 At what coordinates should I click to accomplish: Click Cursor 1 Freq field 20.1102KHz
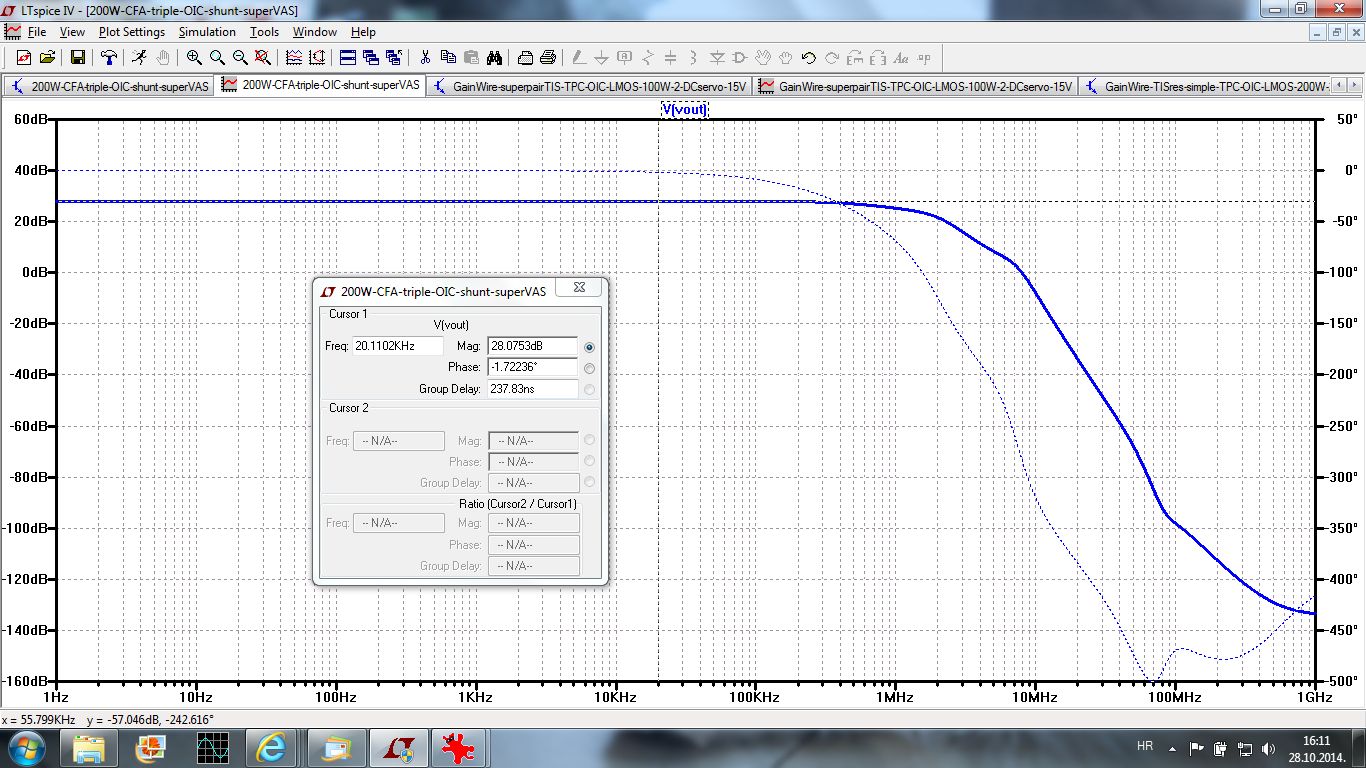[x=398, y=346]
